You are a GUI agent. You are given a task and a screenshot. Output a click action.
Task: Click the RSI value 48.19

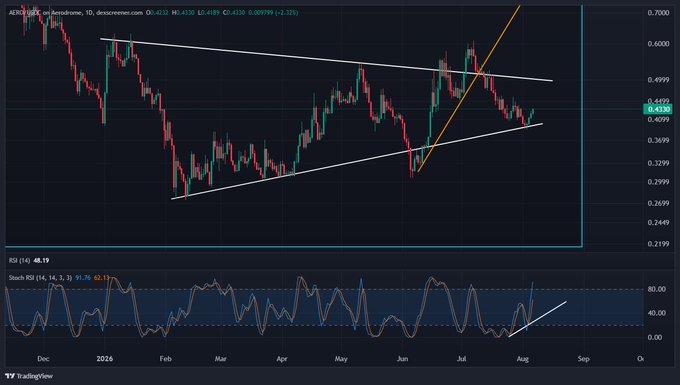pos(41,261)
